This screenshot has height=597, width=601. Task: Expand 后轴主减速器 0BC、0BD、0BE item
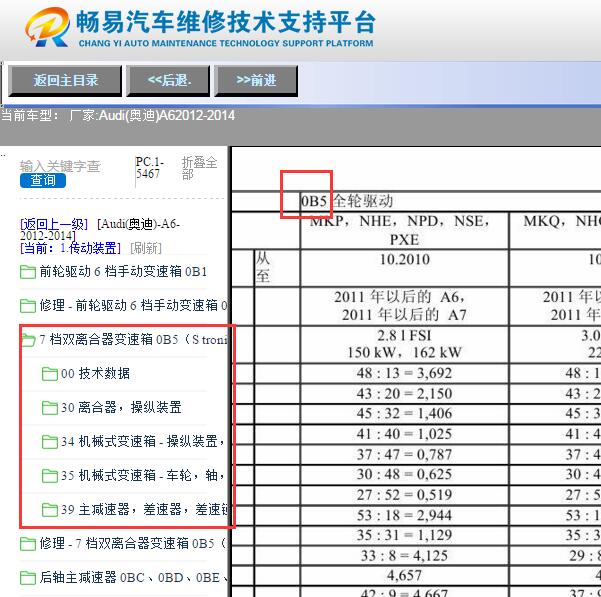pos(133,577)
